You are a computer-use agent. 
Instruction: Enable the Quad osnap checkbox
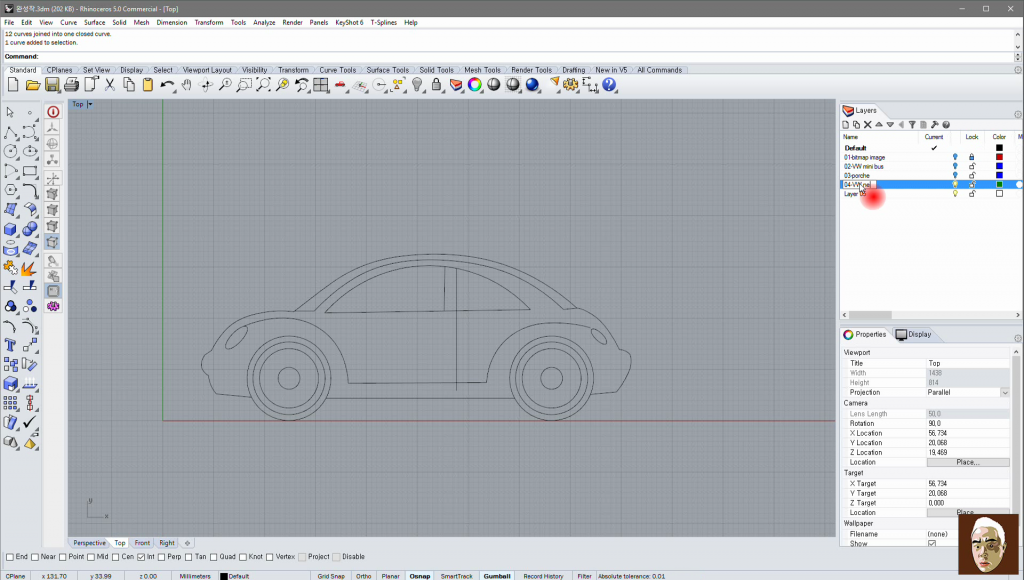pos(214,557)
